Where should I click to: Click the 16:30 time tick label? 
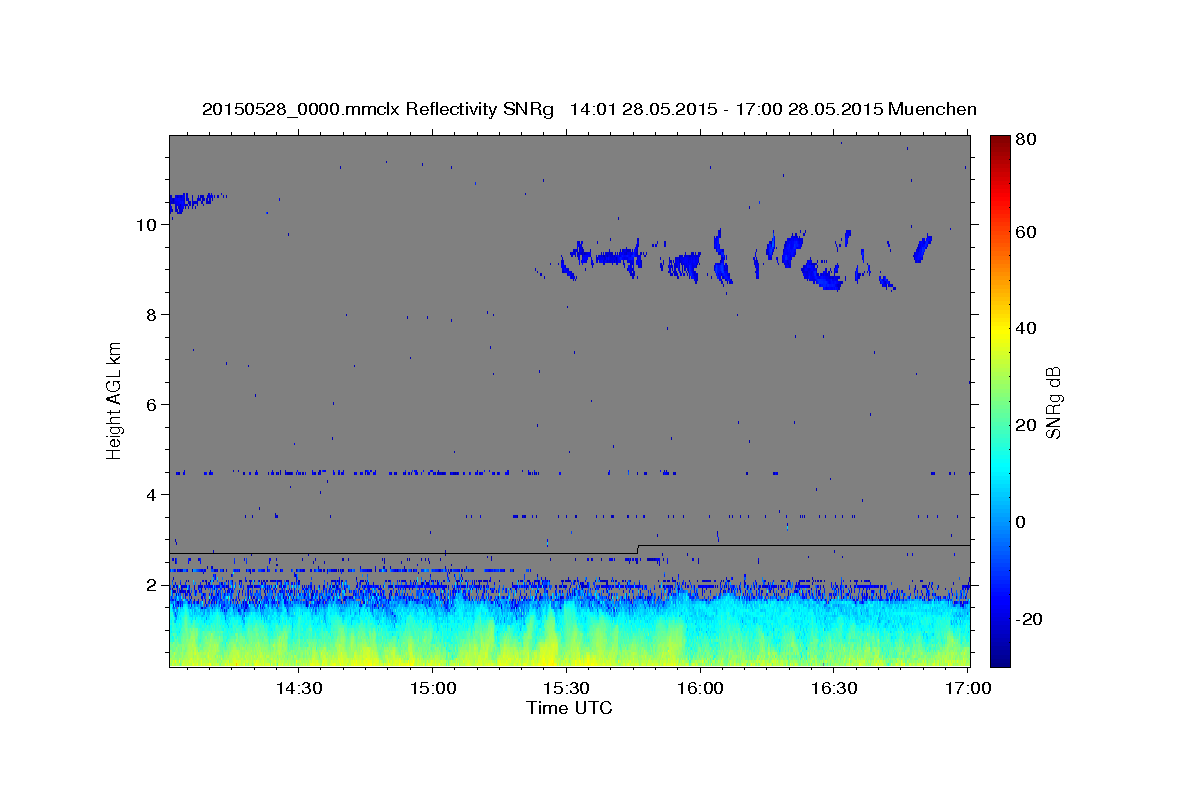coord(834,688)
